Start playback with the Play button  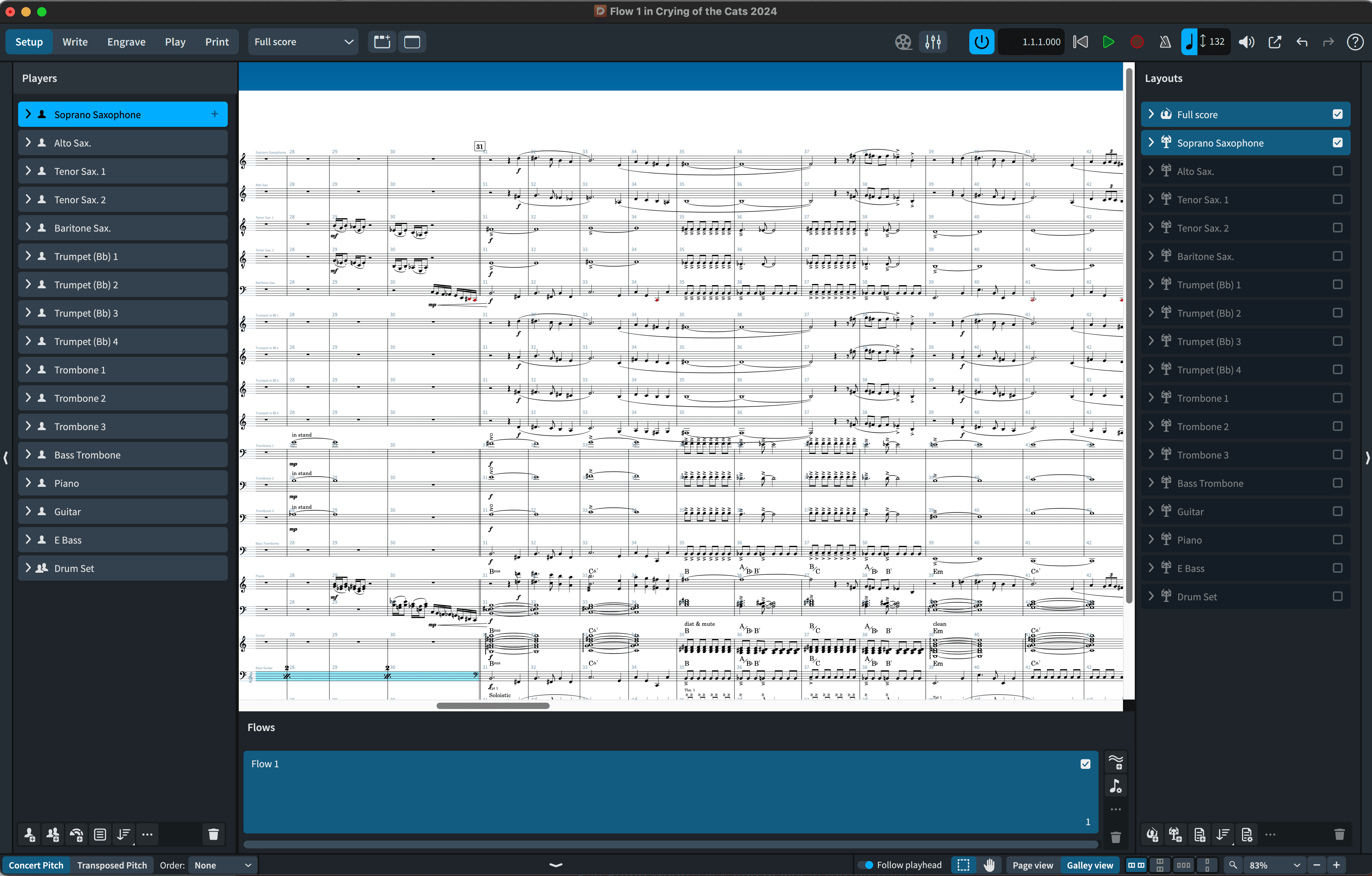coord(1108,42)
